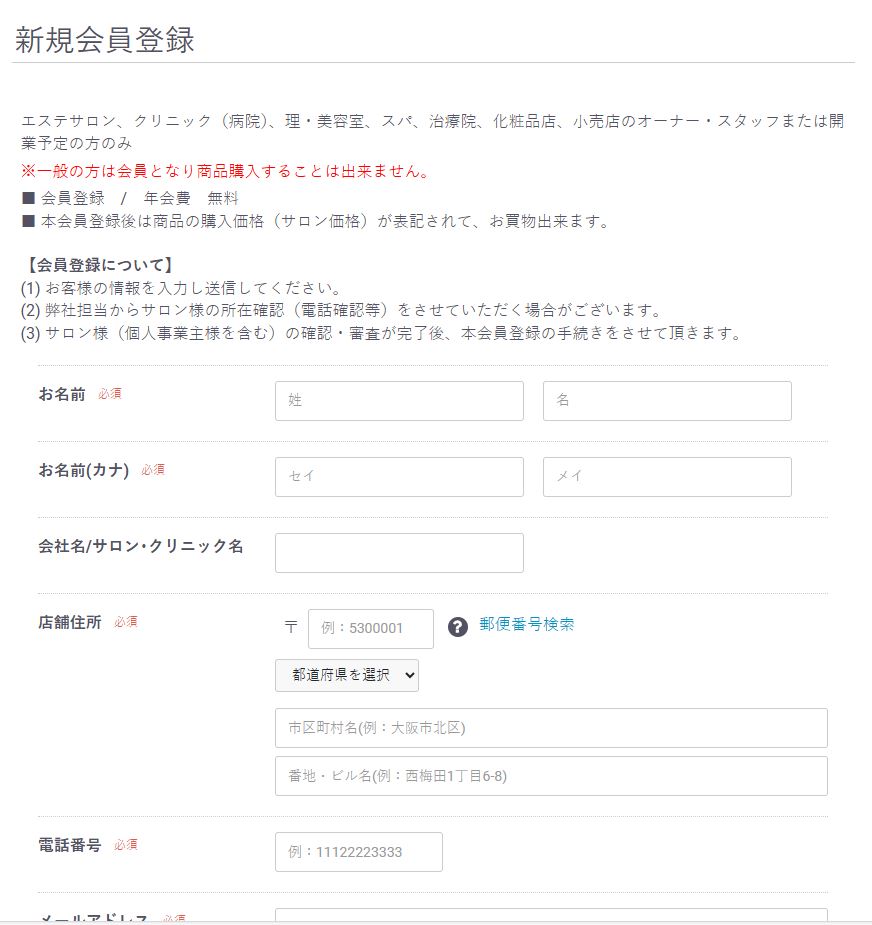Open the 郵便番号検索 postal code search link
The width and height of the screenshot is (872, 925).
pyautogui.click(x=527, y=625)
